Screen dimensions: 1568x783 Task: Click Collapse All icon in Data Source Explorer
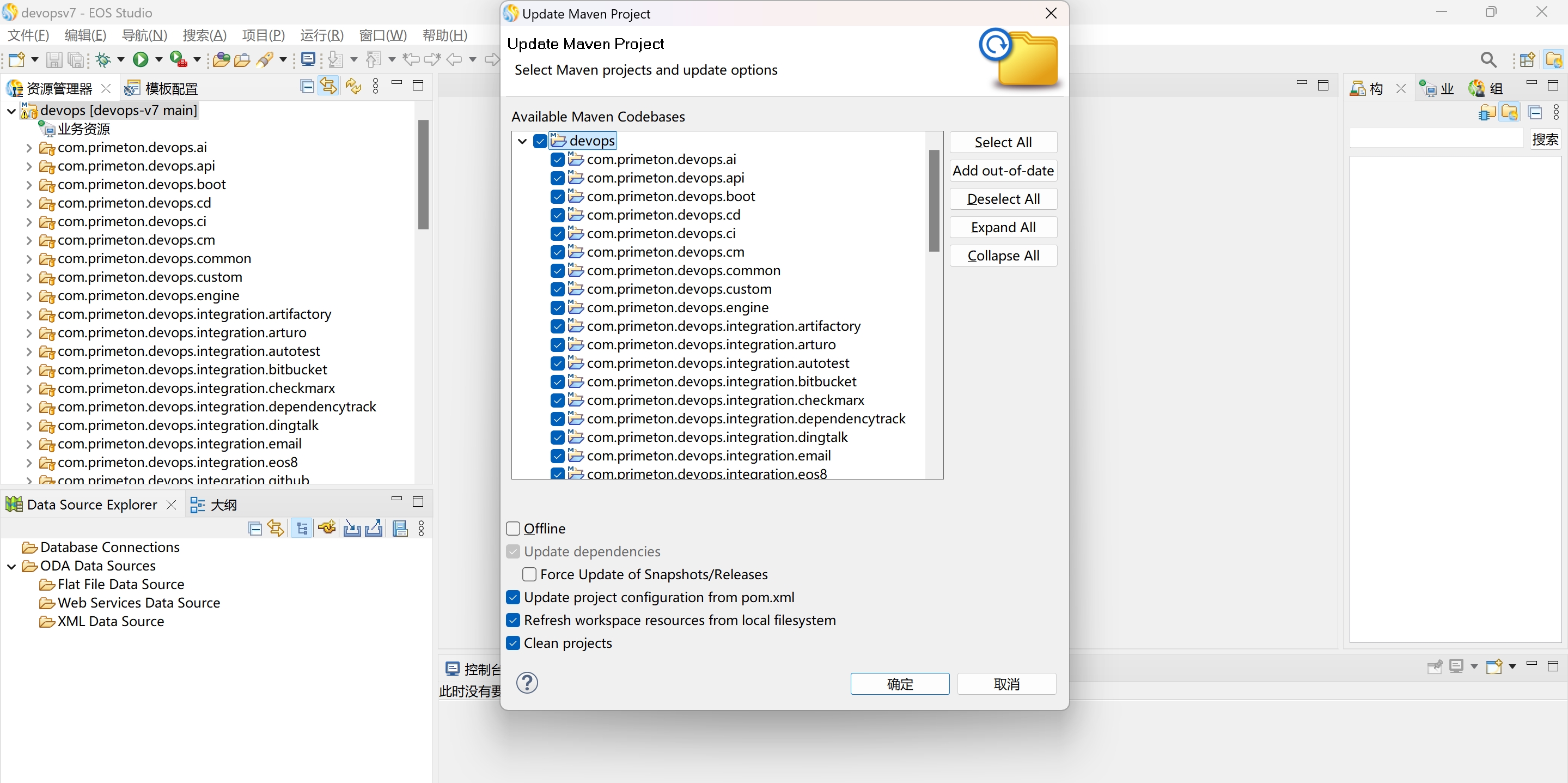tap(255, 529)
